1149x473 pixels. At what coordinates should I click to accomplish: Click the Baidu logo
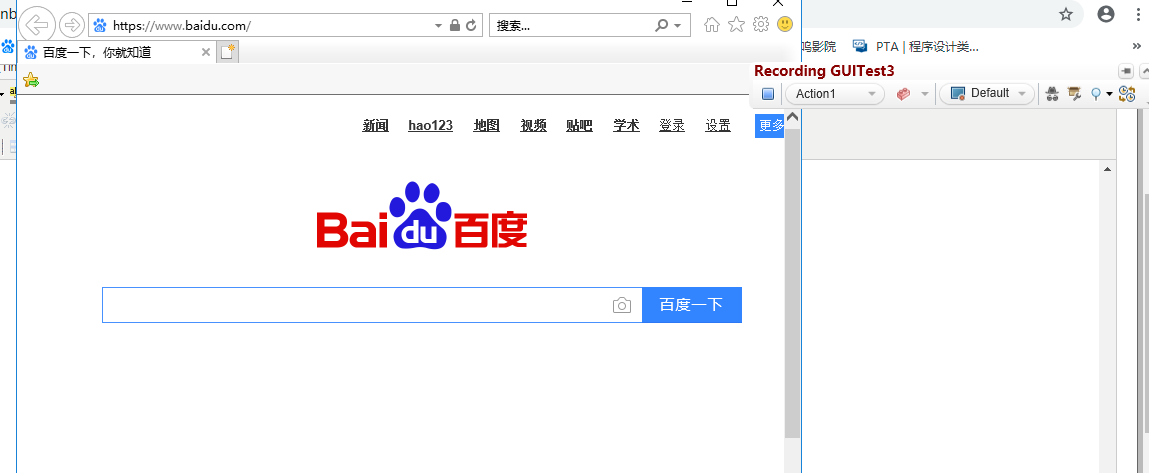[x=422, y=215]
